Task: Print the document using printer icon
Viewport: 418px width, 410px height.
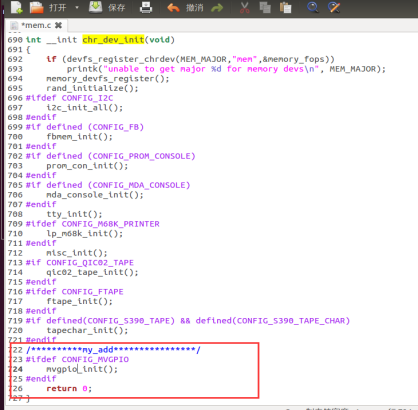Action: click(x=146, y=7)
